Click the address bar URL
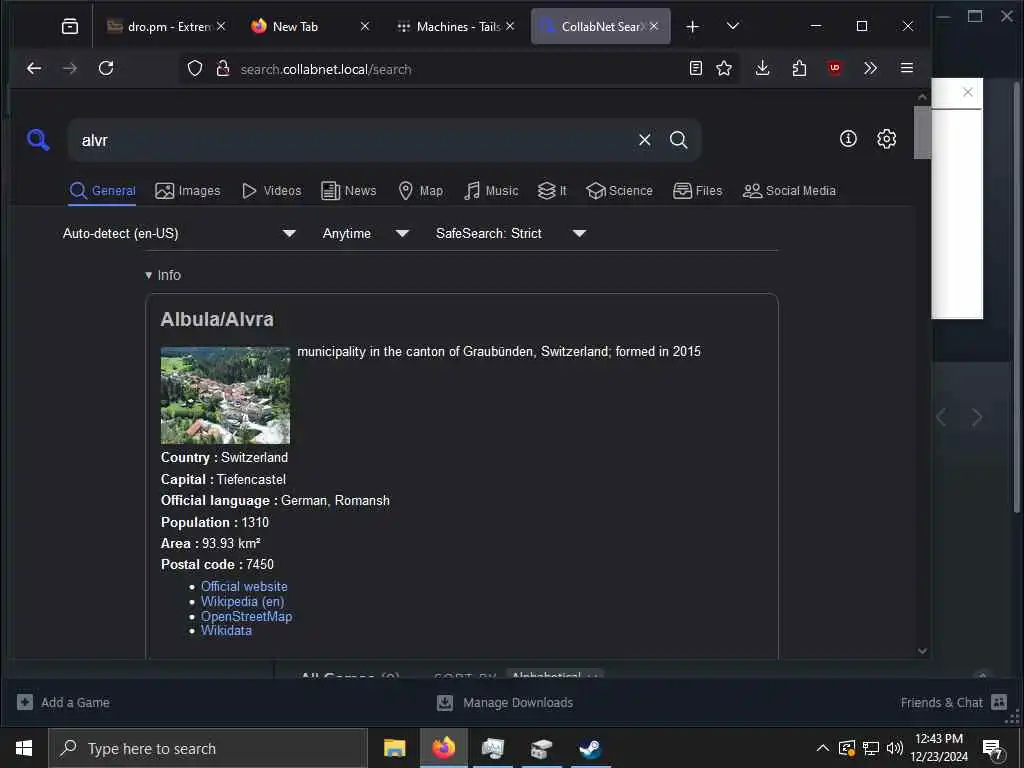 pos(326,69)
